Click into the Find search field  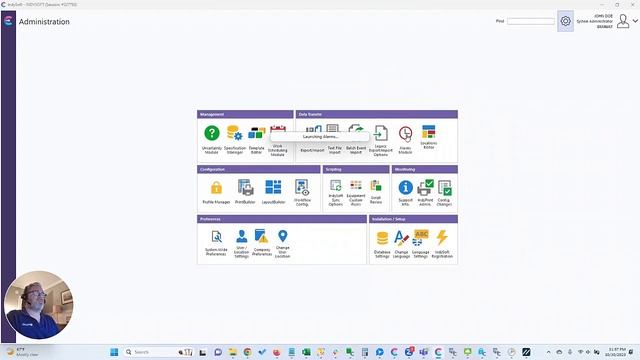[x=531, y=21]
